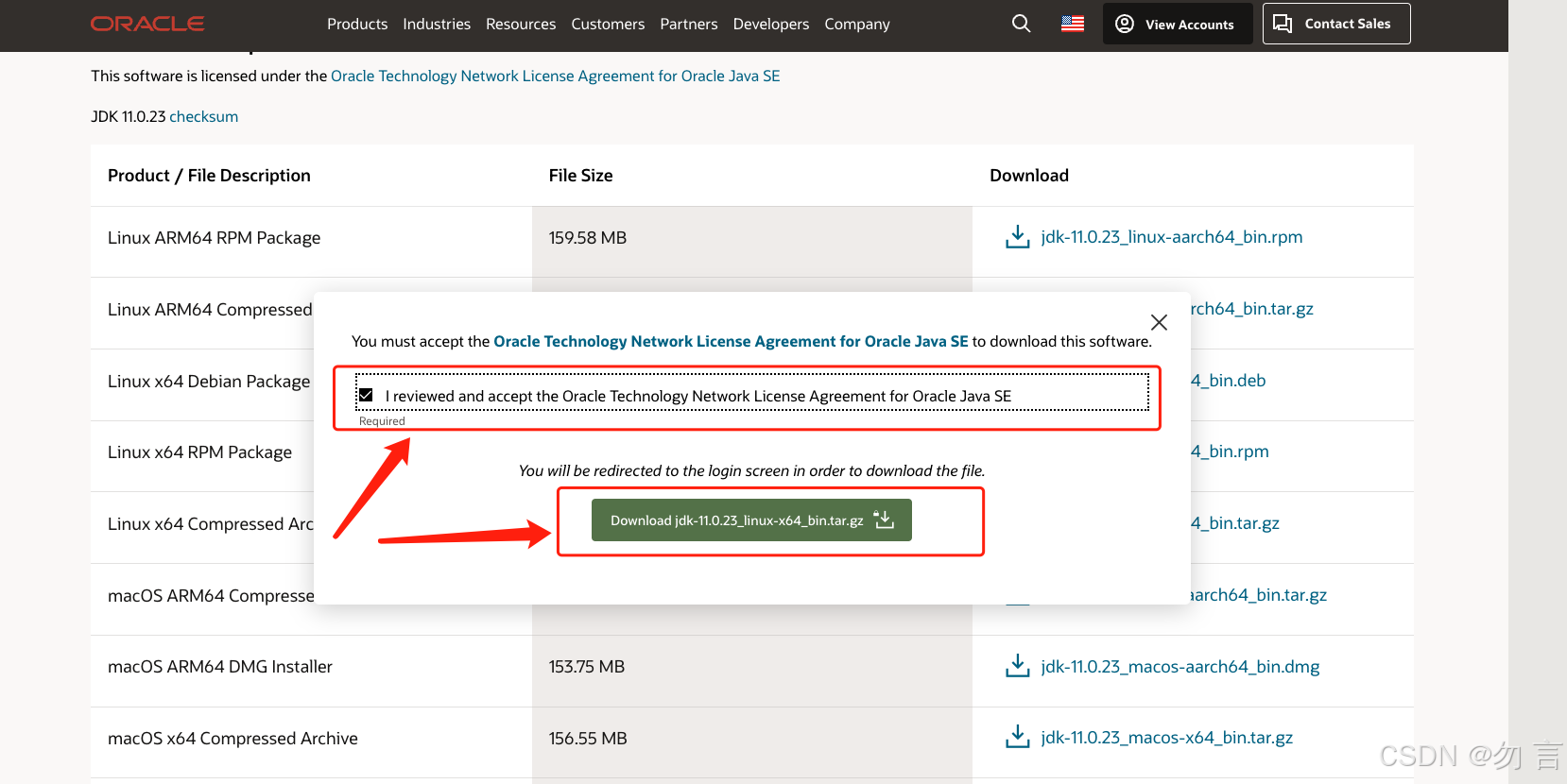1567x784 pixels.
Task: Click the Product / File Description column header
Action: [x=209, y=176]
